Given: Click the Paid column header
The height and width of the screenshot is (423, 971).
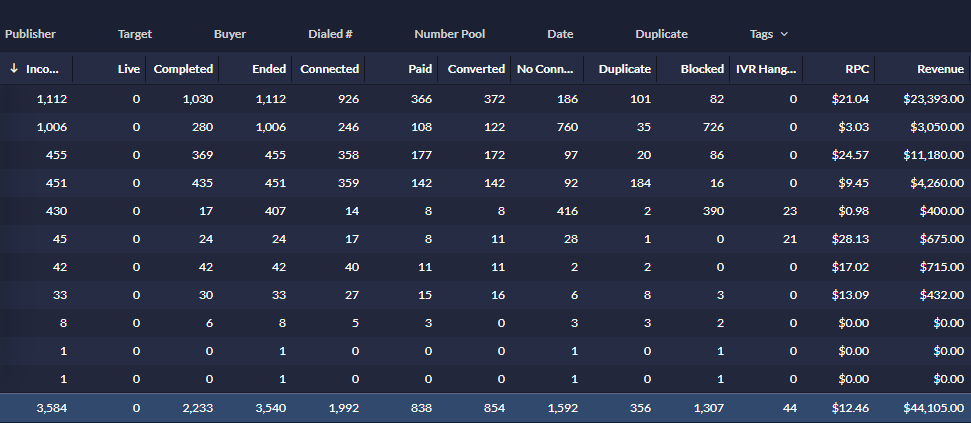Looking at the screenshot, I should pyautogui.click(x=420, y=69).
